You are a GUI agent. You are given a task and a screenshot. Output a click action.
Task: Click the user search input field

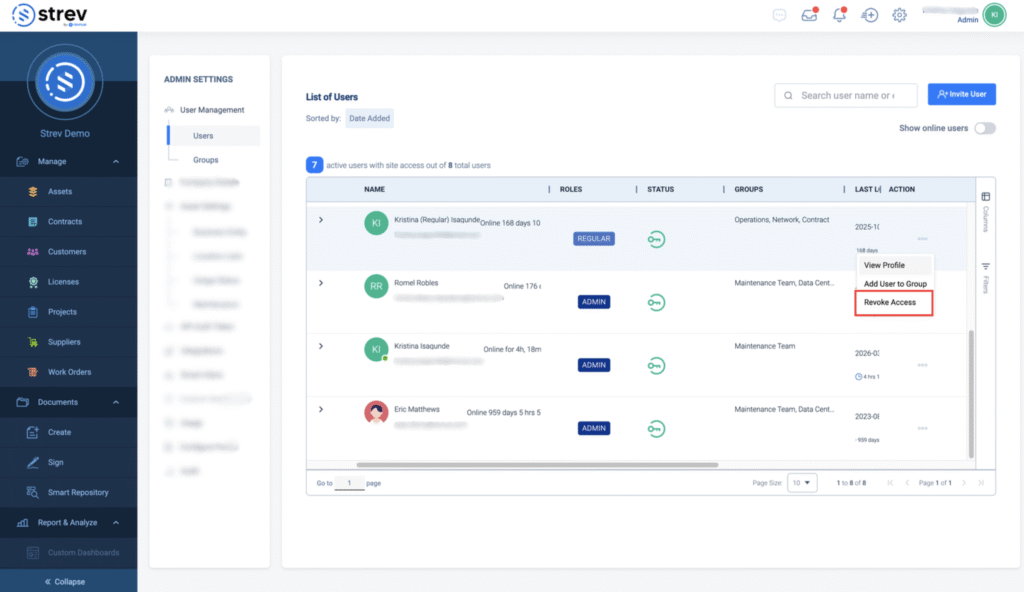pos(846,95)
